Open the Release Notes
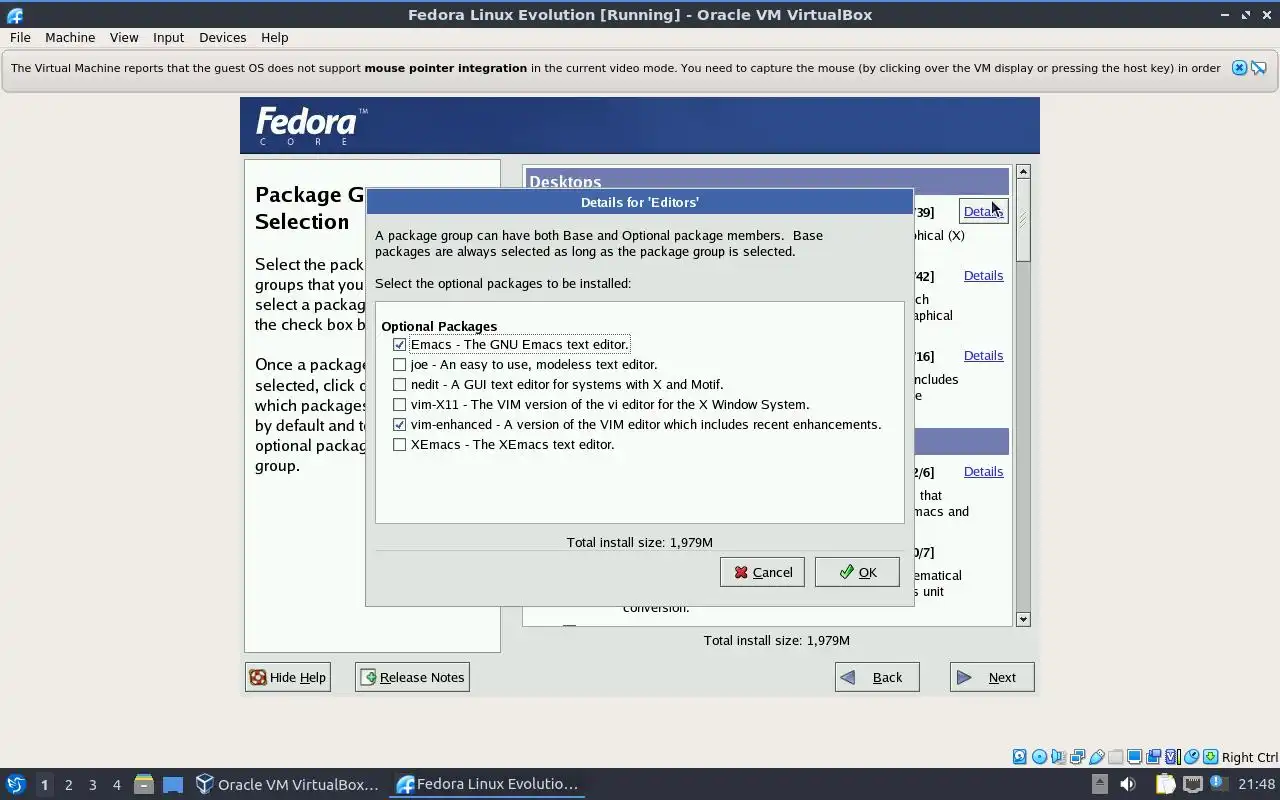The image size is (1280, 800). pos(412,677)
